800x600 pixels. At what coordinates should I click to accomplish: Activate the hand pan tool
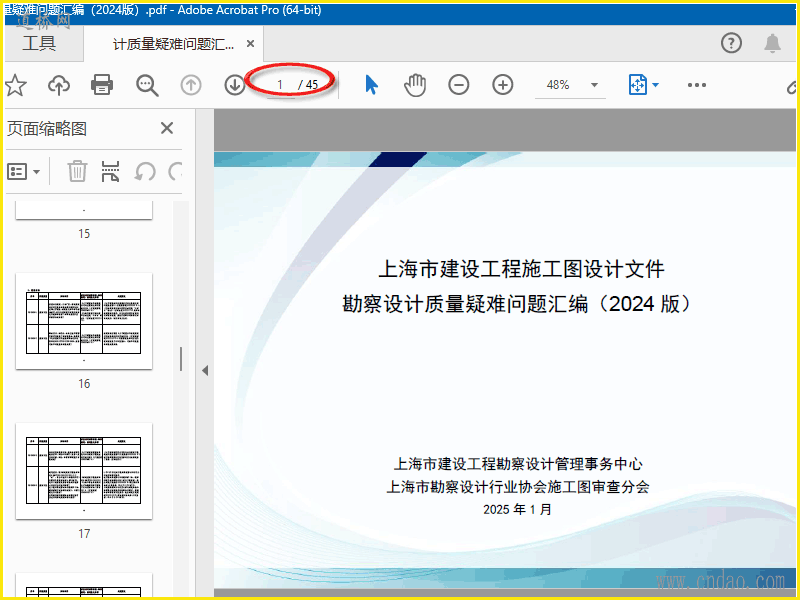[415, 85]
